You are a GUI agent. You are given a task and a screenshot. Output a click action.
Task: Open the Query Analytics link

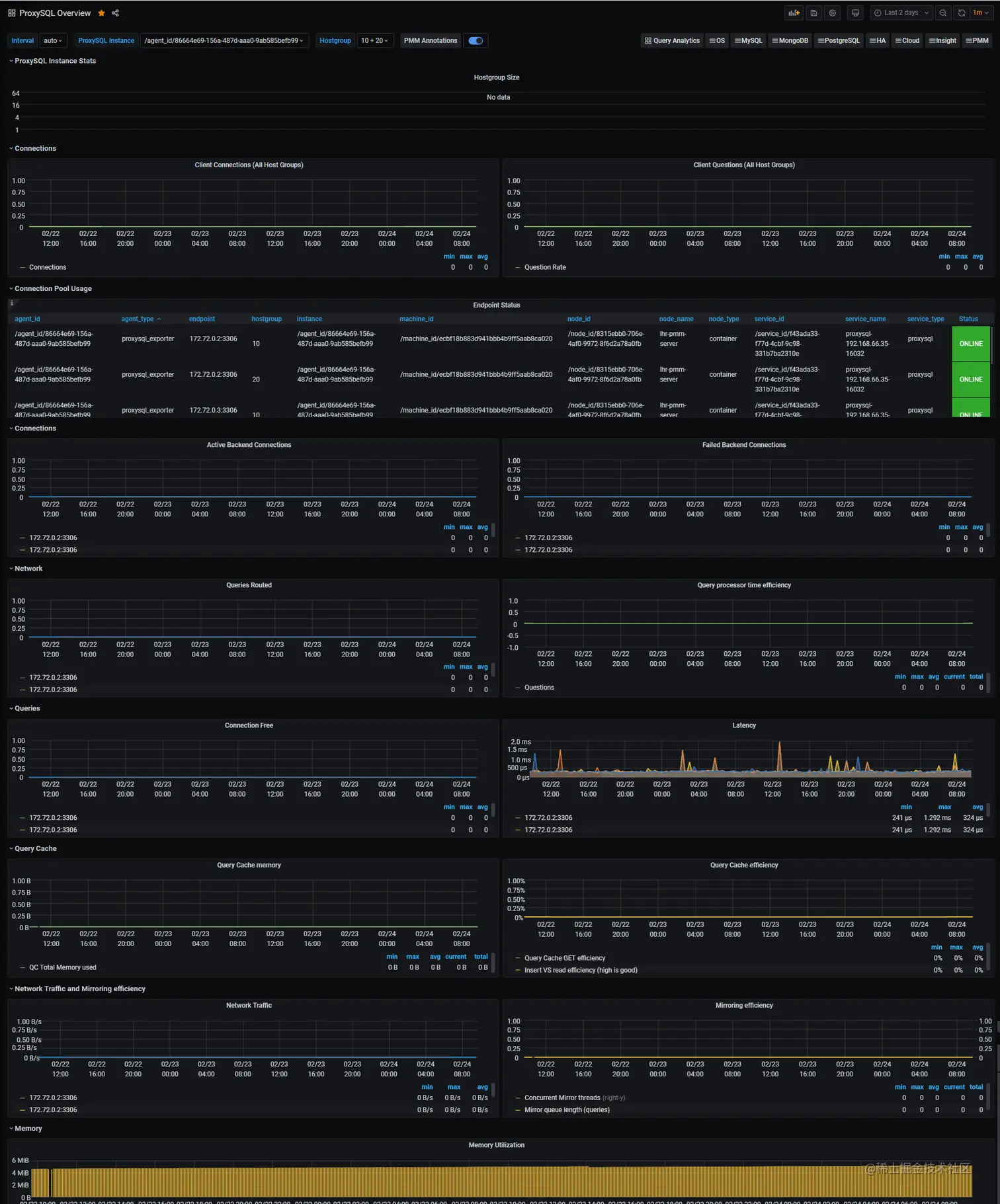click(672, 40)
